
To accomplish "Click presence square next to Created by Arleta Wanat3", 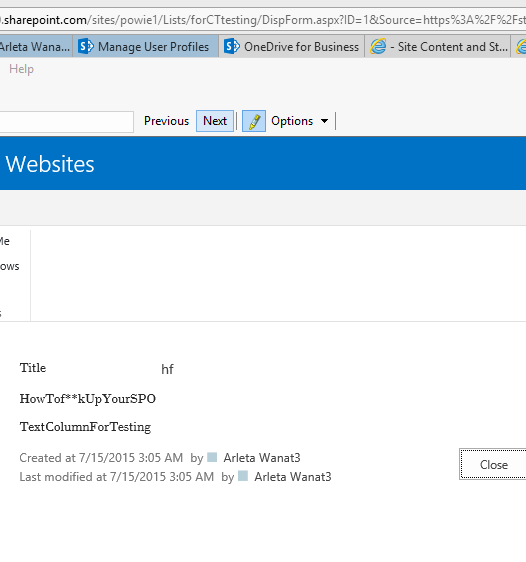I will point(212,457).
